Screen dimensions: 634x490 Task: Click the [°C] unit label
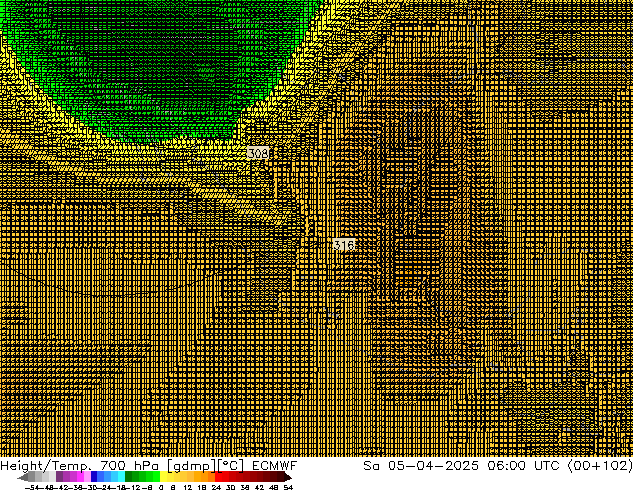[231, 466]
